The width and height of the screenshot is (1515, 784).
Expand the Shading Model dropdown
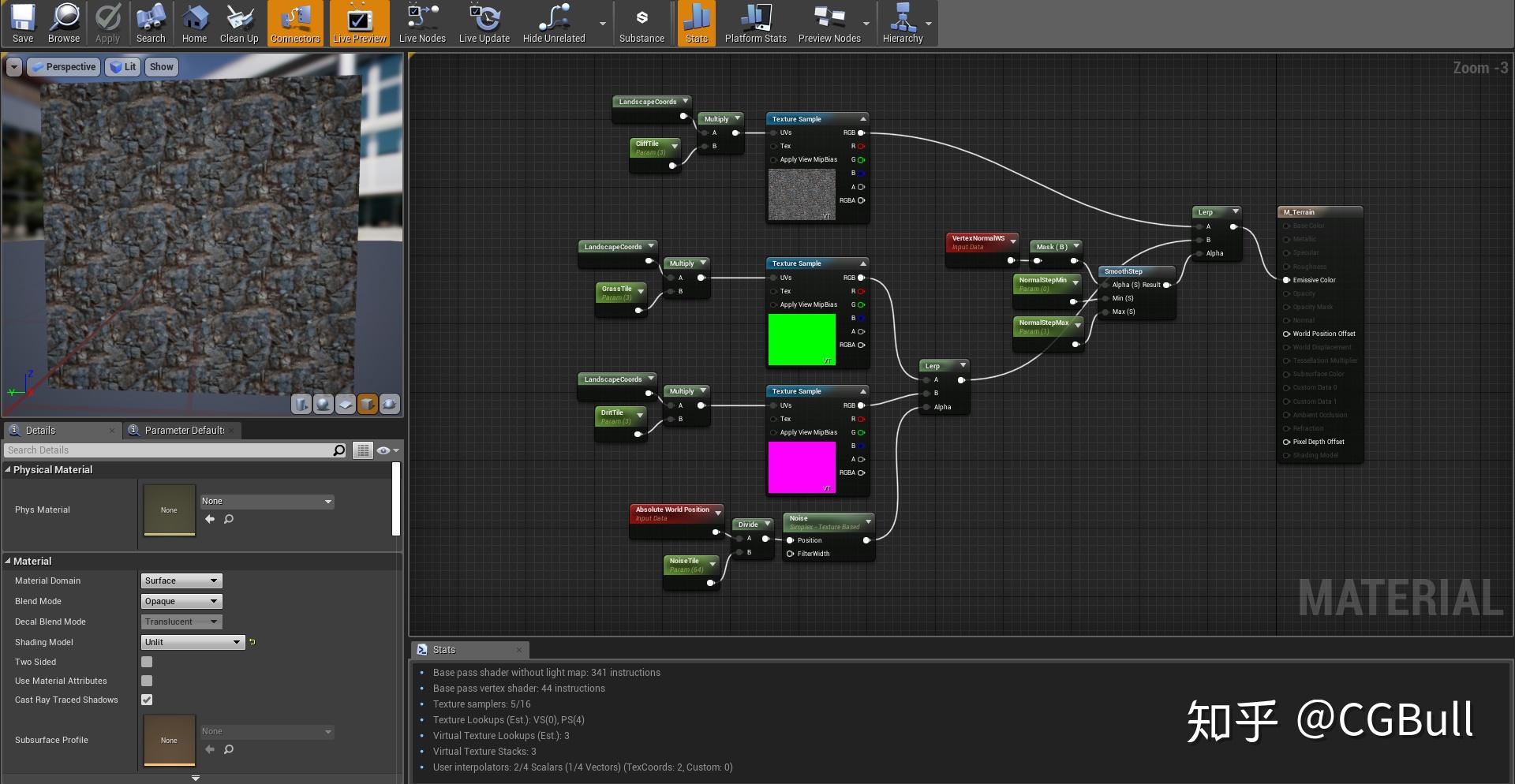193,642
